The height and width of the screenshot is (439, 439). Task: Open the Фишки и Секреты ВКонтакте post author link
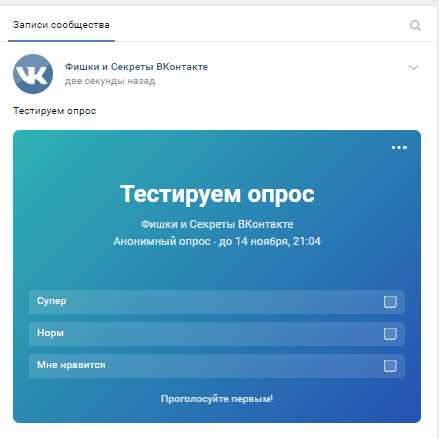tap(136, 67)
